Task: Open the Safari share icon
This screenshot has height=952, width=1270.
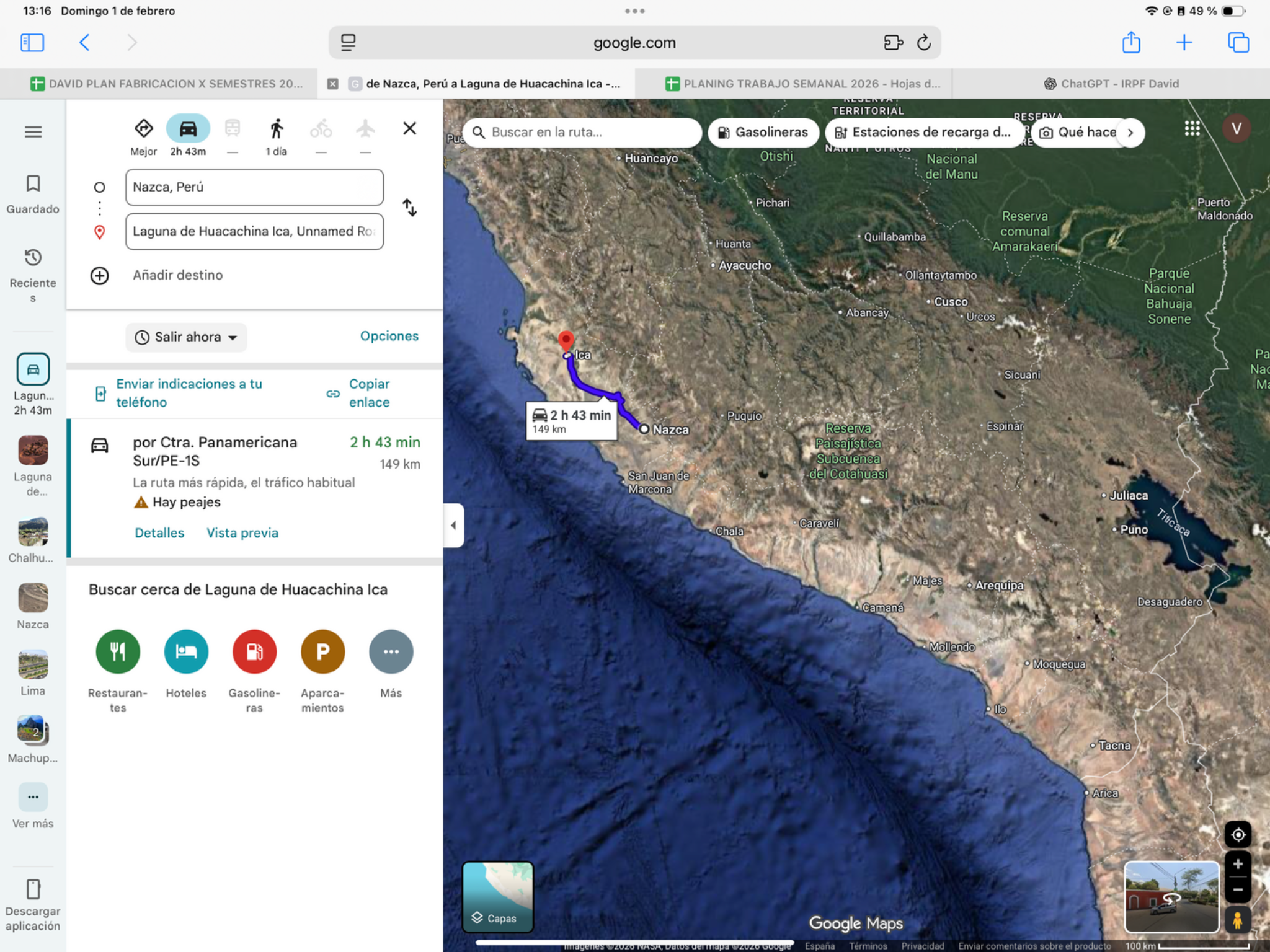Action: [1131, 42]
